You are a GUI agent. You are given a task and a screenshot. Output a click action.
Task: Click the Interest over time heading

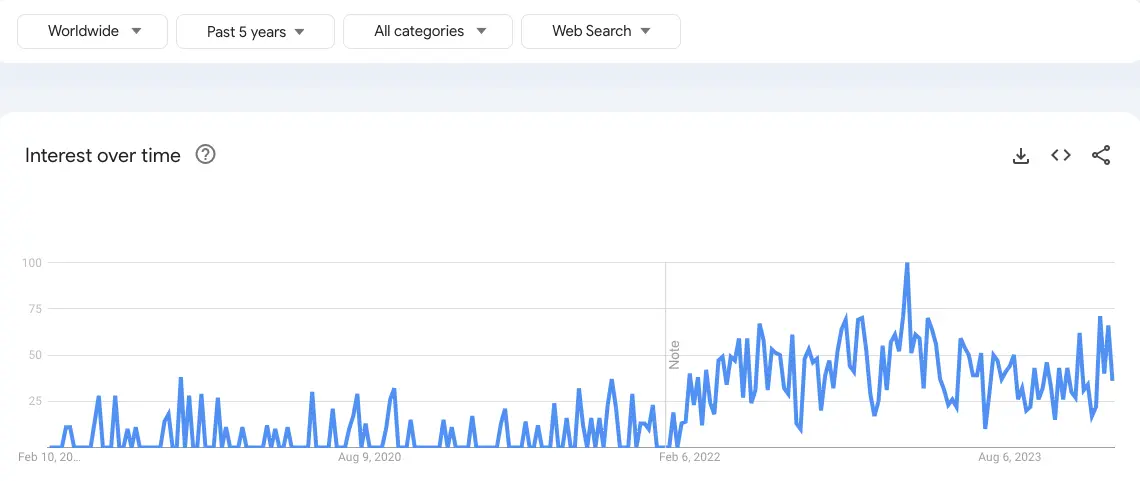[103, 155]
